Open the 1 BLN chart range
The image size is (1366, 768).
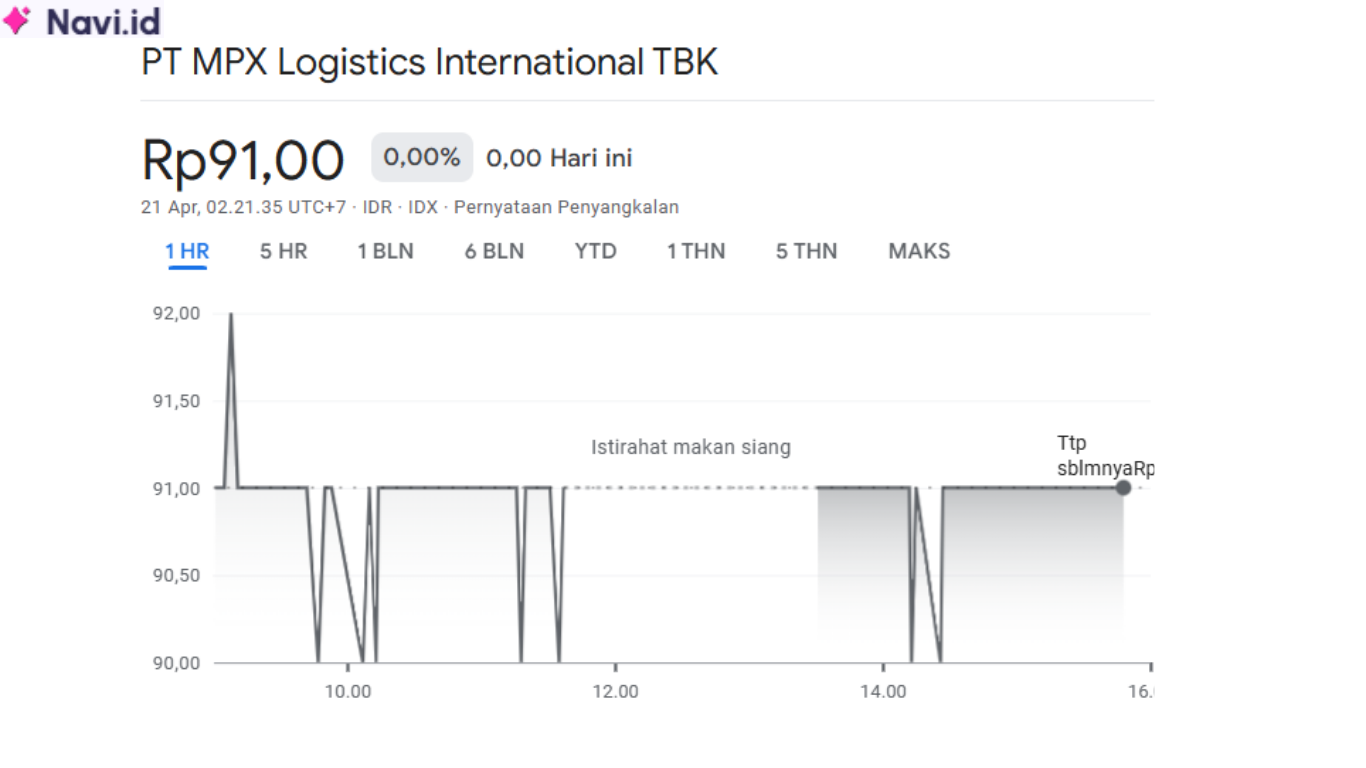tap(385, 252)
